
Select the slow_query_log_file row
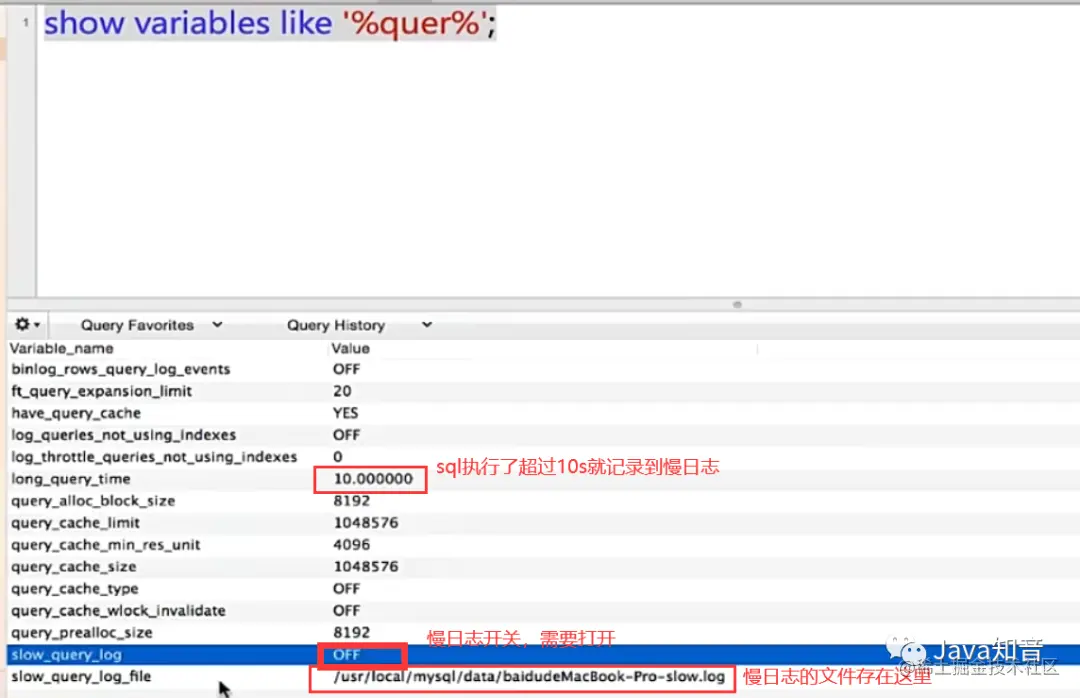543,677
